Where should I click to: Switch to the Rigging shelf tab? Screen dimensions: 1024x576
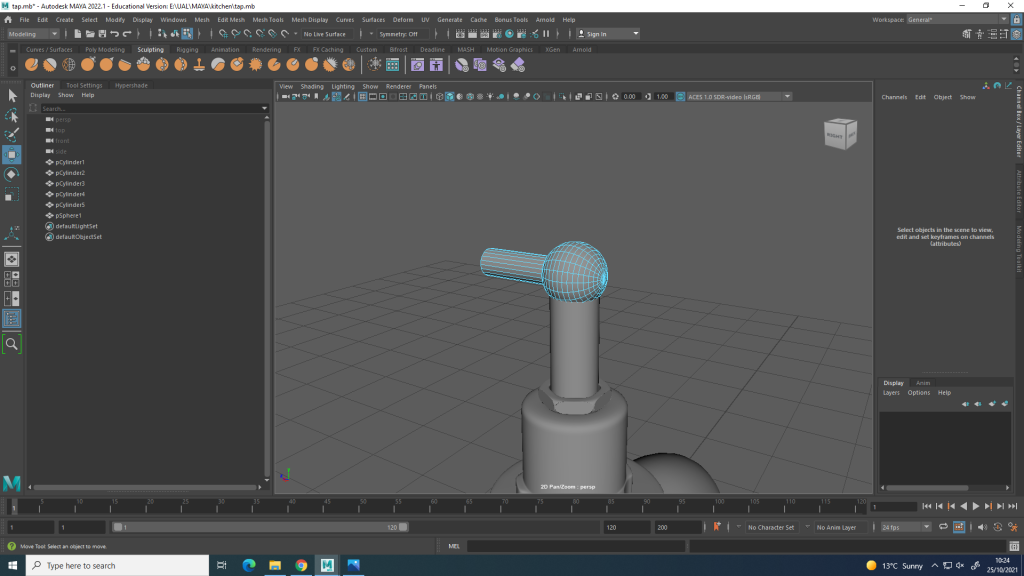click(187, 49)
